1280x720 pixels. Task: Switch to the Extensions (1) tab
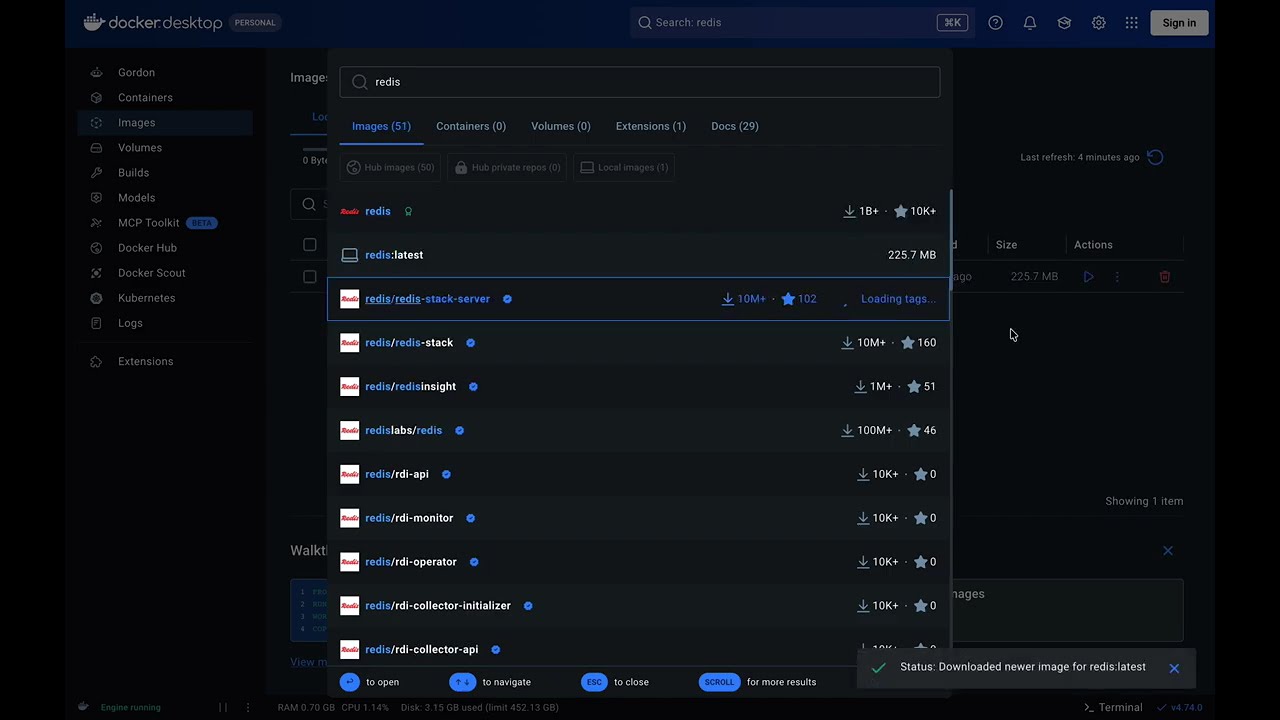[651, 126]
